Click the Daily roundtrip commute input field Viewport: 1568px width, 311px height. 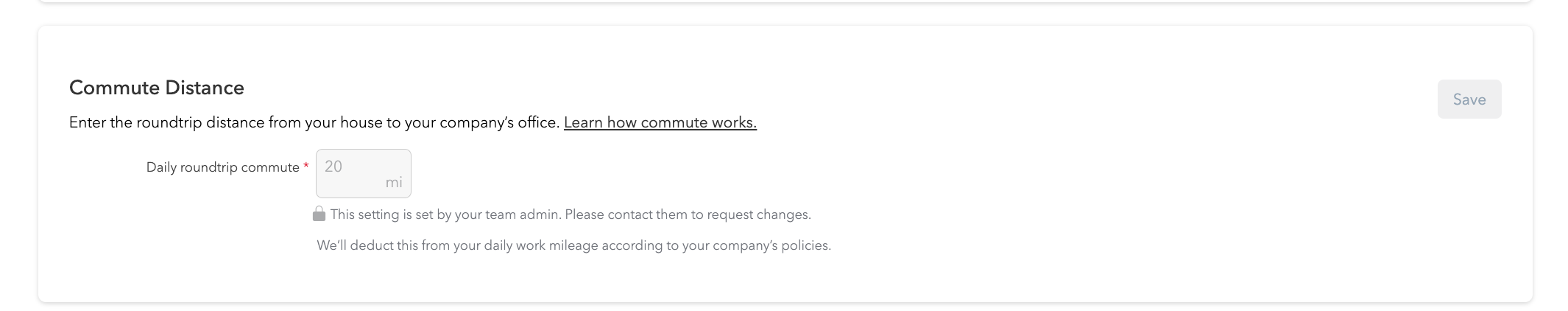tap(363, 173)
